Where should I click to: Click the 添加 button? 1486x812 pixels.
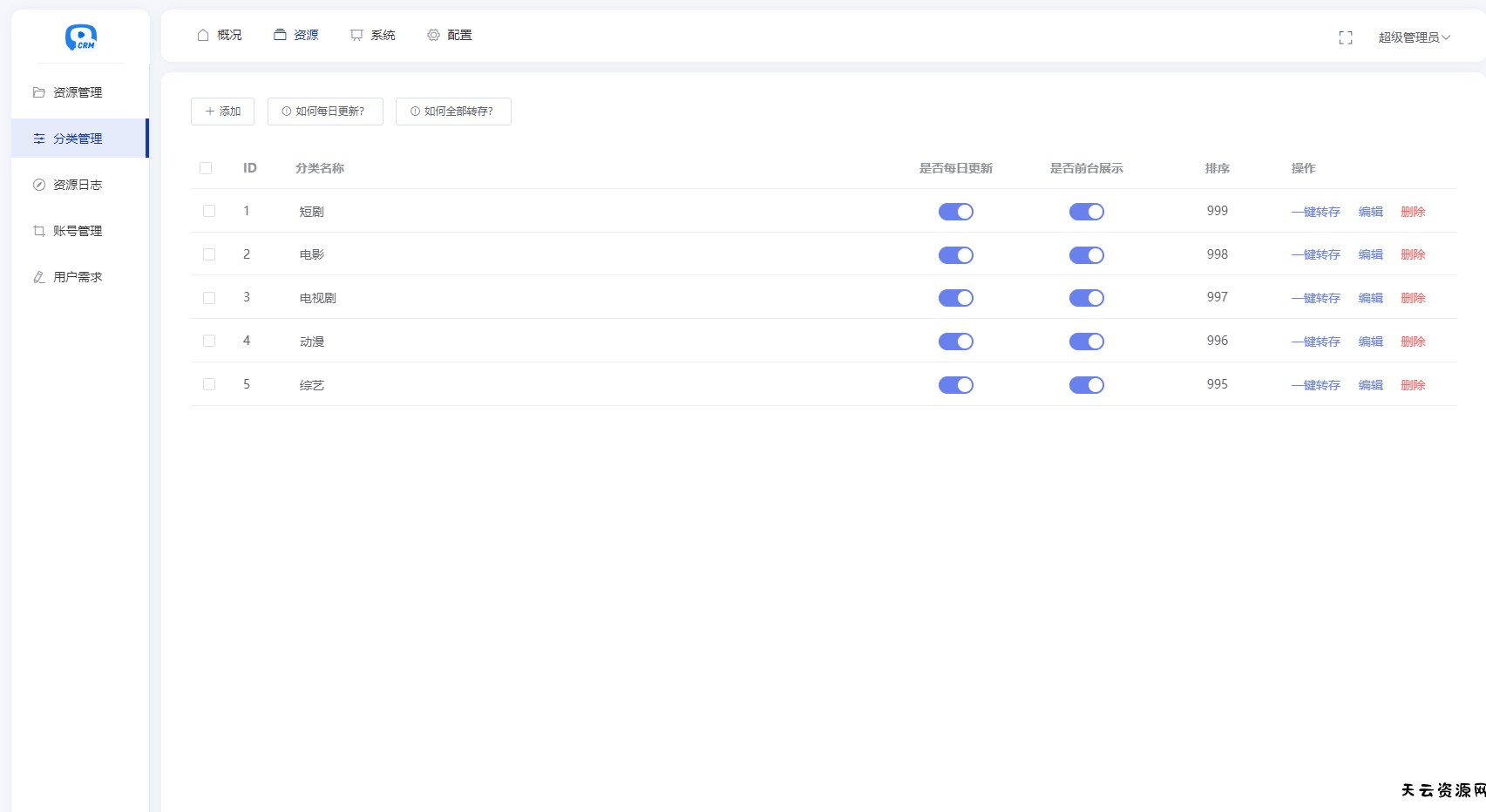tap(222, 112)
